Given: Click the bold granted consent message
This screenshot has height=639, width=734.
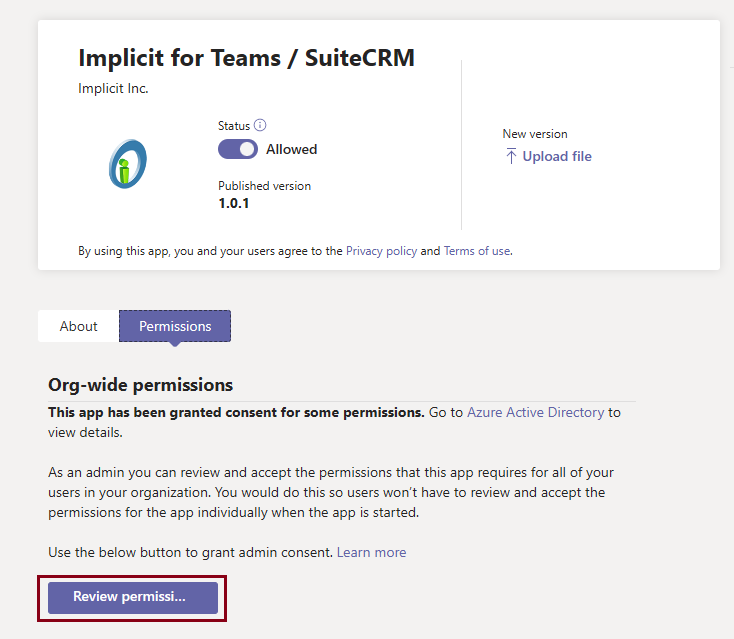Looking at the screenshot, I should (x=236, y=412).
